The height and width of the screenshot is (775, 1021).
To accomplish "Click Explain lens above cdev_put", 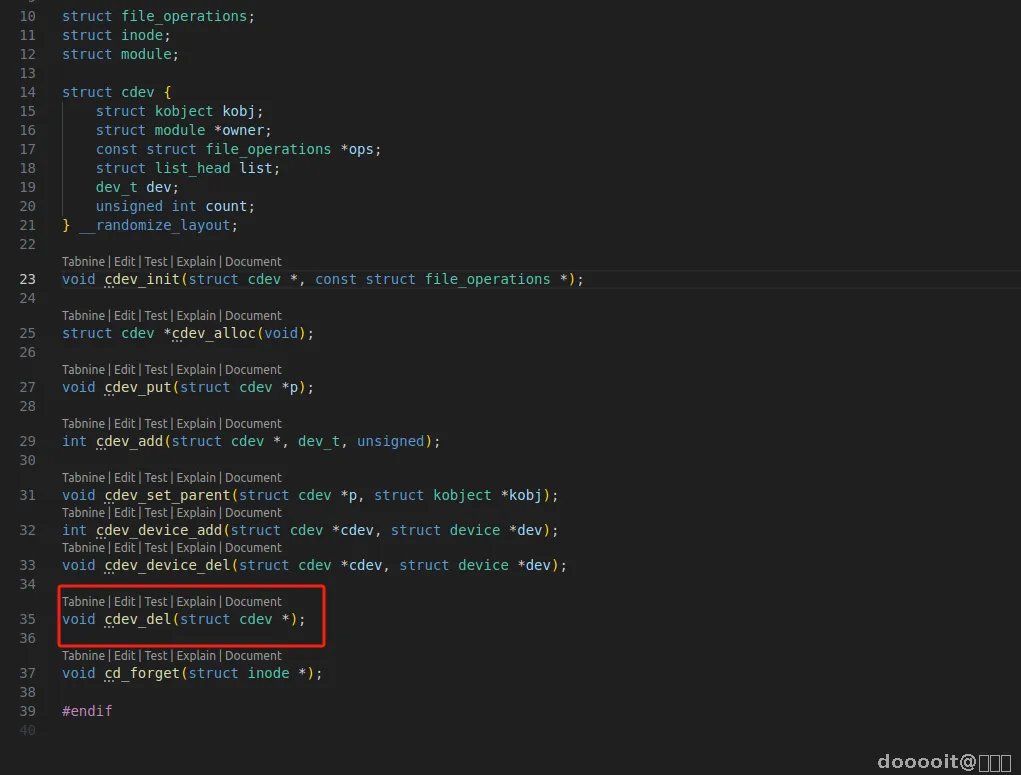I will point(196,369).
